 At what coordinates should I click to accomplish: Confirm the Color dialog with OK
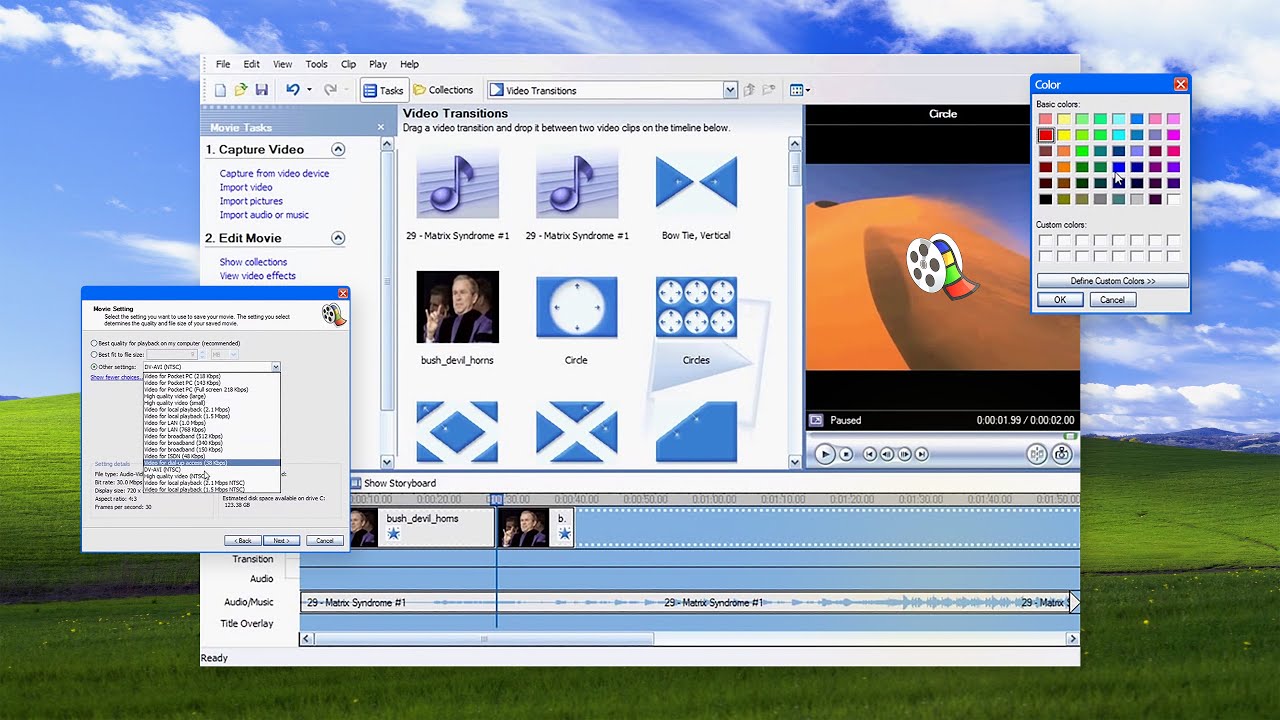tap(1059, 300)
